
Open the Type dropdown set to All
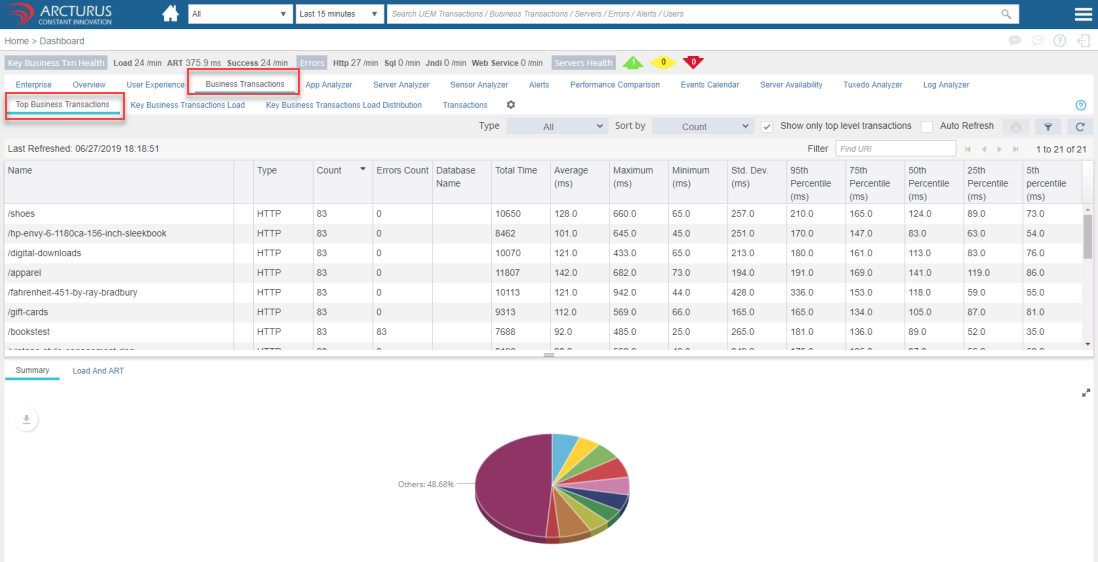[x=556, y=127]
